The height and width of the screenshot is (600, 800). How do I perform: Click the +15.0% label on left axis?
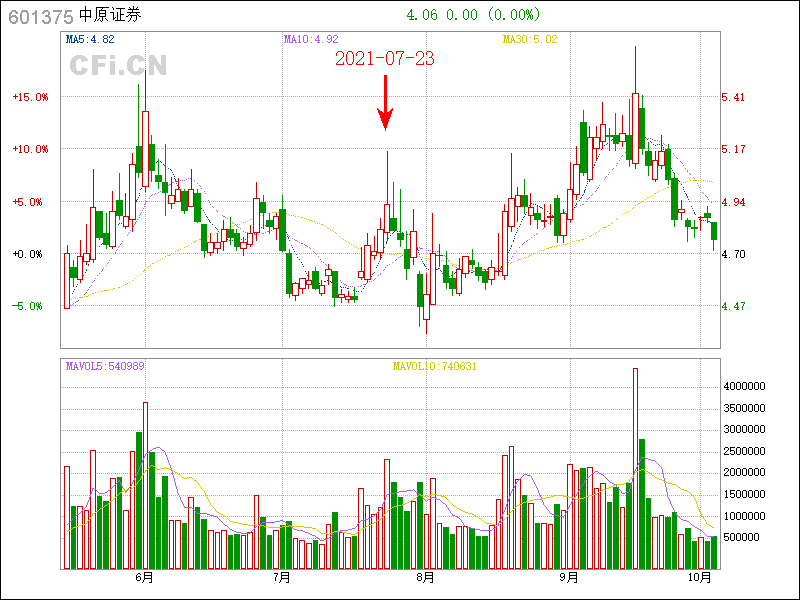pos(30,97)
